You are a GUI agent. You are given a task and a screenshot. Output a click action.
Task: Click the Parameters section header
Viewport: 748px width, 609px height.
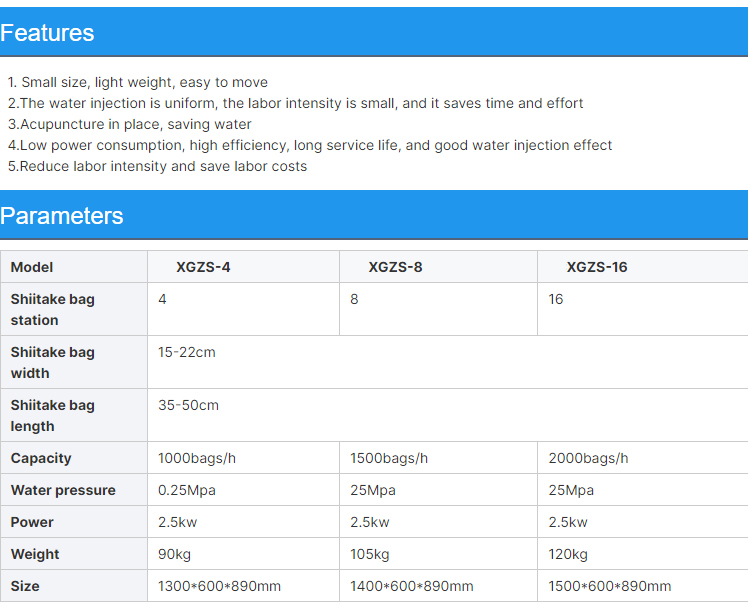pos(374,215)
